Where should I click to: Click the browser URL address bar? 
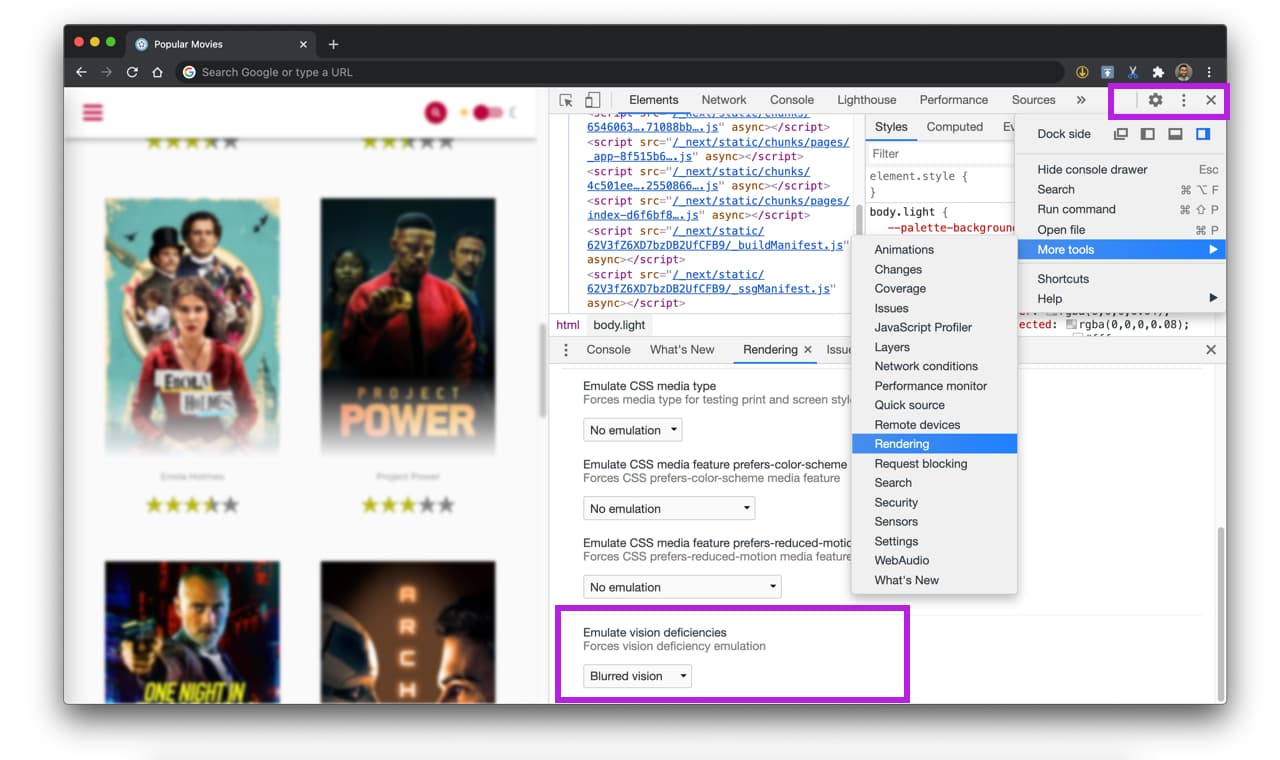620,72
